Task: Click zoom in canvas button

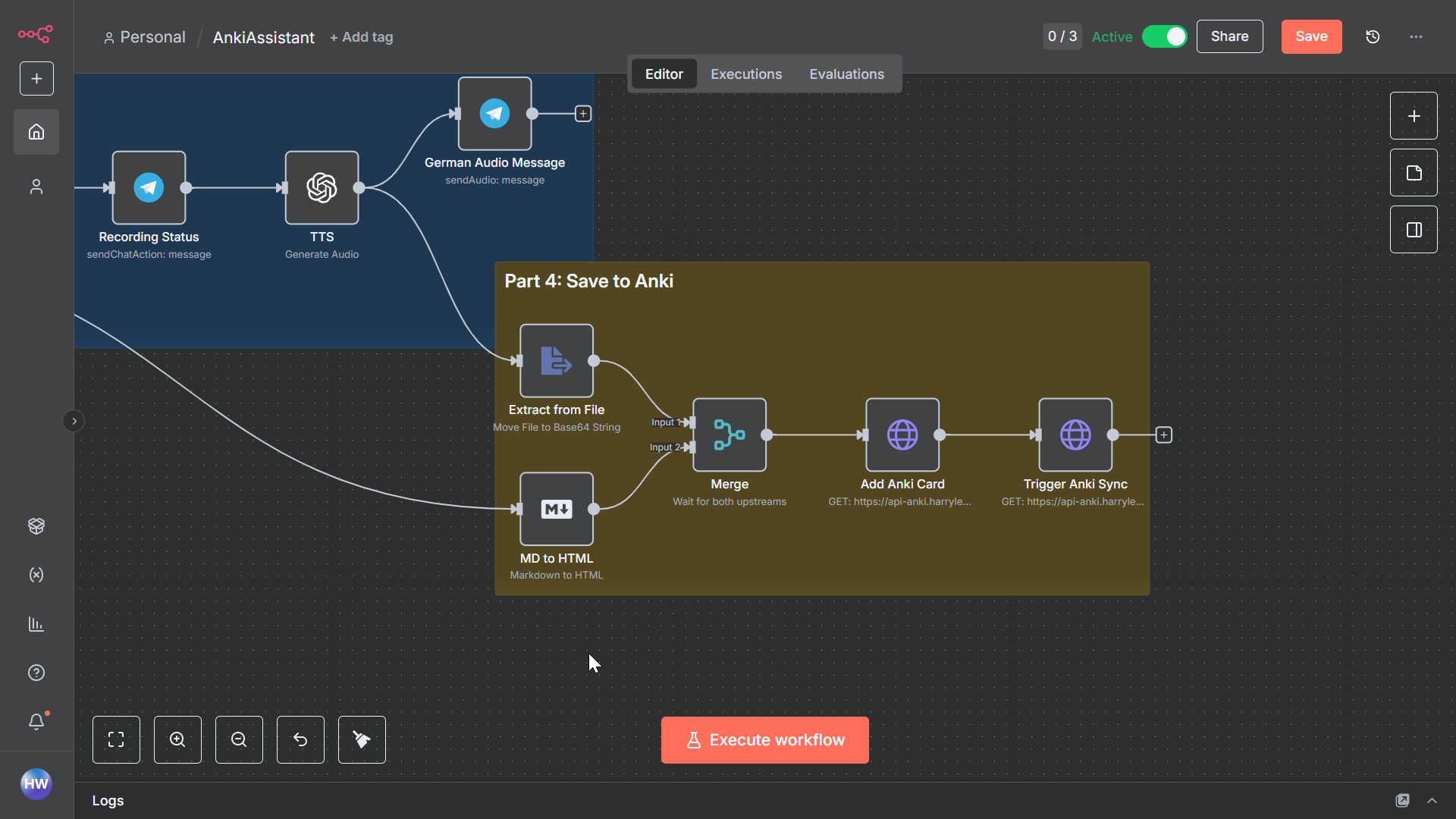Action: coord(177,739)
